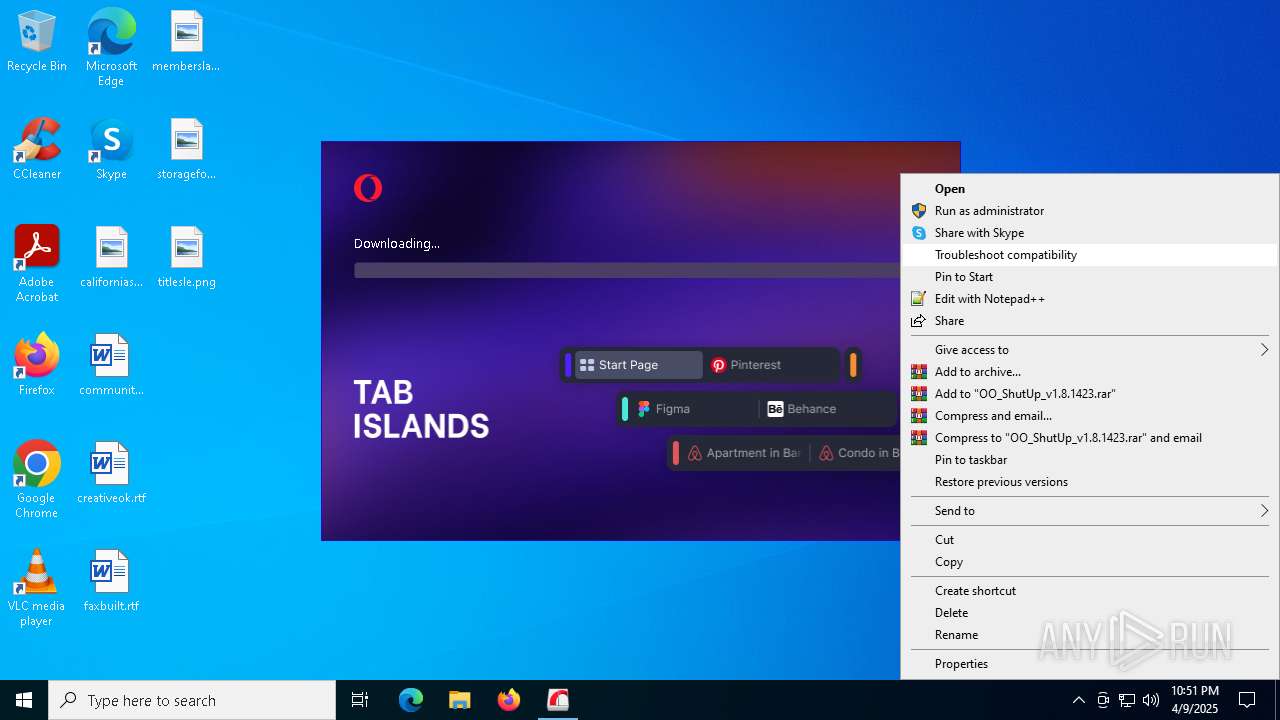Choose Cut in the context menu
The width and height of the screenshot is (1280, 720).
(1090, 540)
